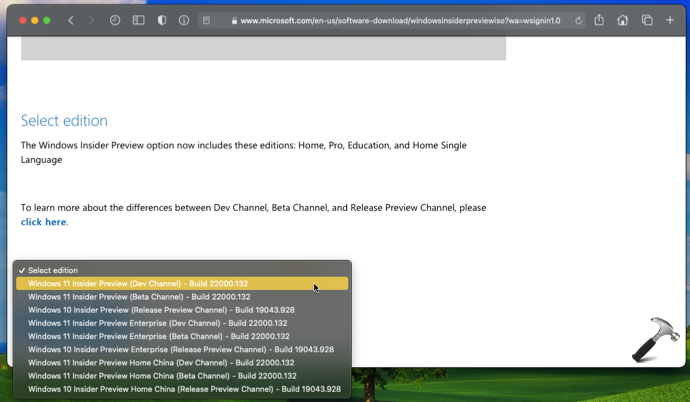Show the Safari sidebar
Screen dimensions: 690x402
click(139, 20)
